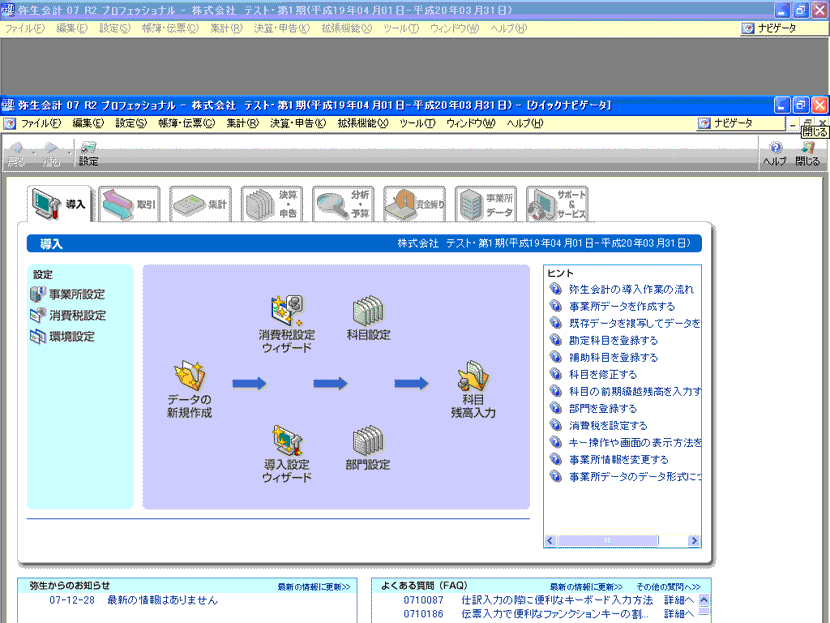Switch to the 取引 tab
This screenshot has width=830, height=623.
coord(130,204)
